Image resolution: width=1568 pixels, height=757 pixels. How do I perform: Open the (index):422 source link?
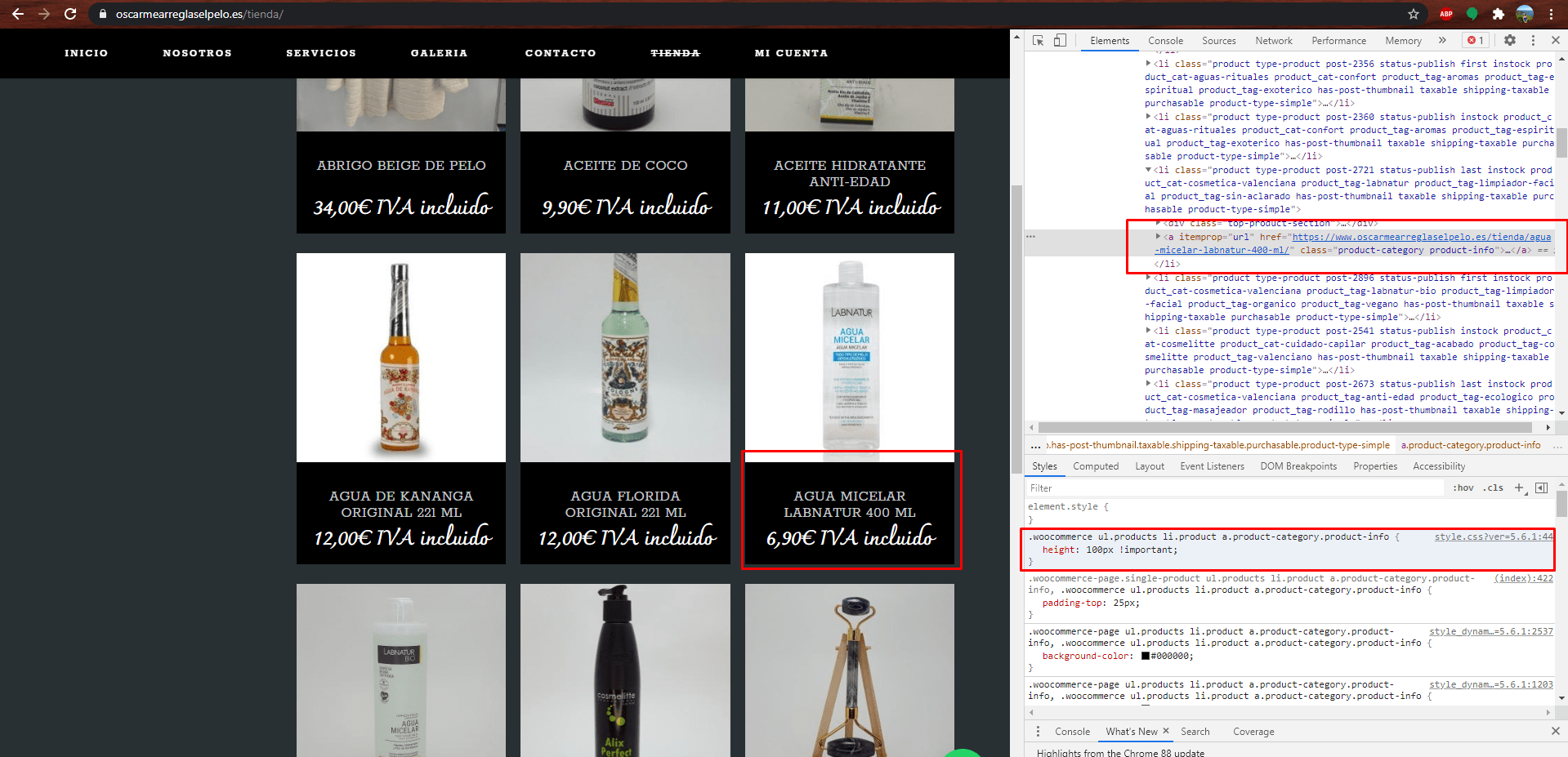(1524, 578)
